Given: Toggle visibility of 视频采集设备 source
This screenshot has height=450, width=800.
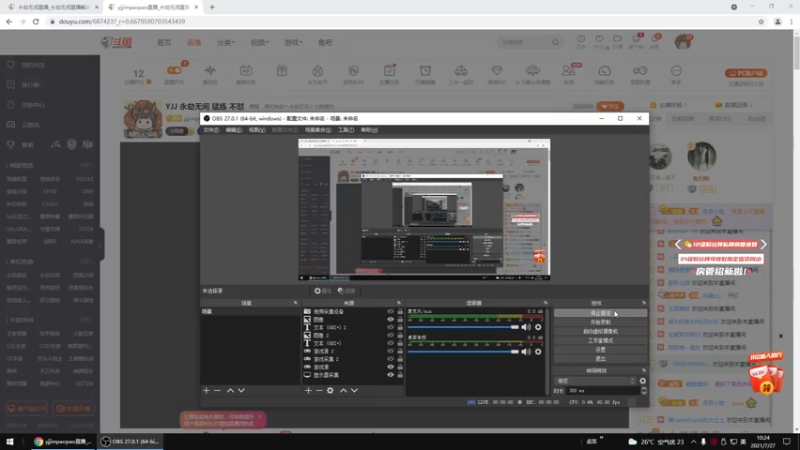Looking at the screenshot, I should [390, 311].
